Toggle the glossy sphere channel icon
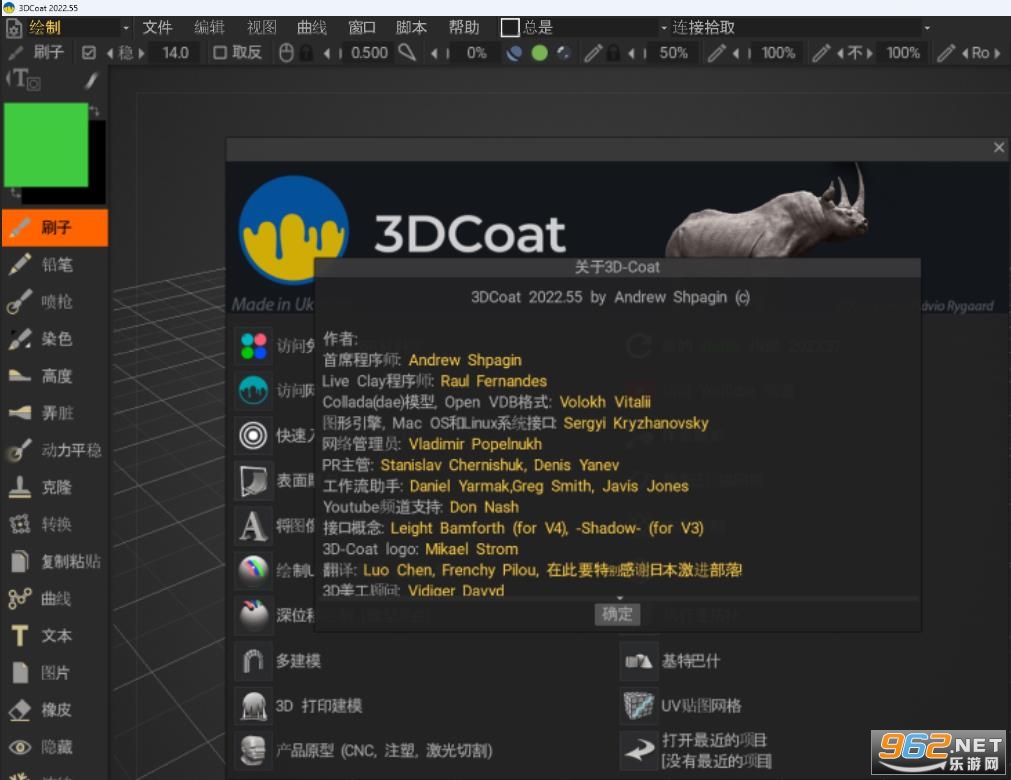The height and width of the screenshot is (780, 1011). click(x=564, y=53)
